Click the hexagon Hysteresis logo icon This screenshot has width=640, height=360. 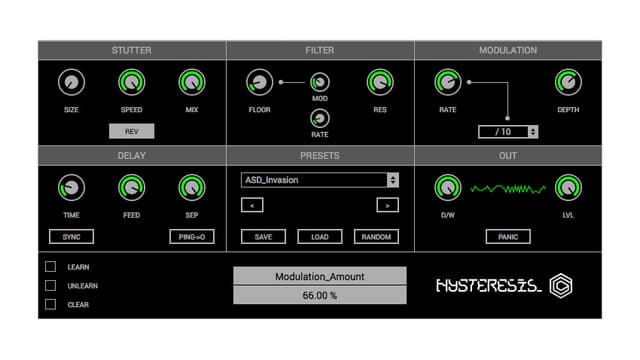[561, 286]
